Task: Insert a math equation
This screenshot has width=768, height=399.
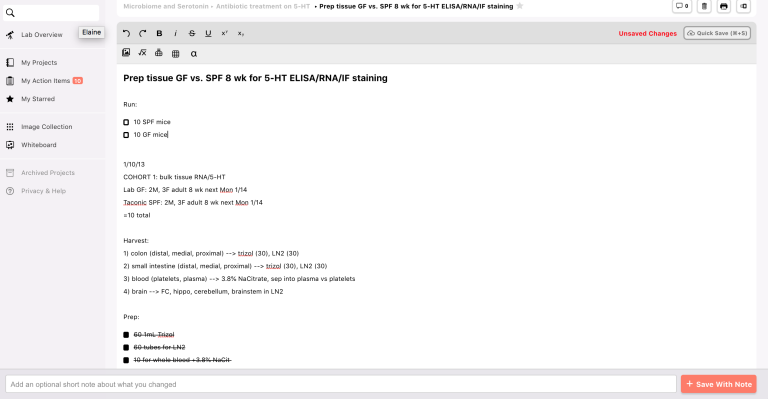Action: [x=142, y=53]
